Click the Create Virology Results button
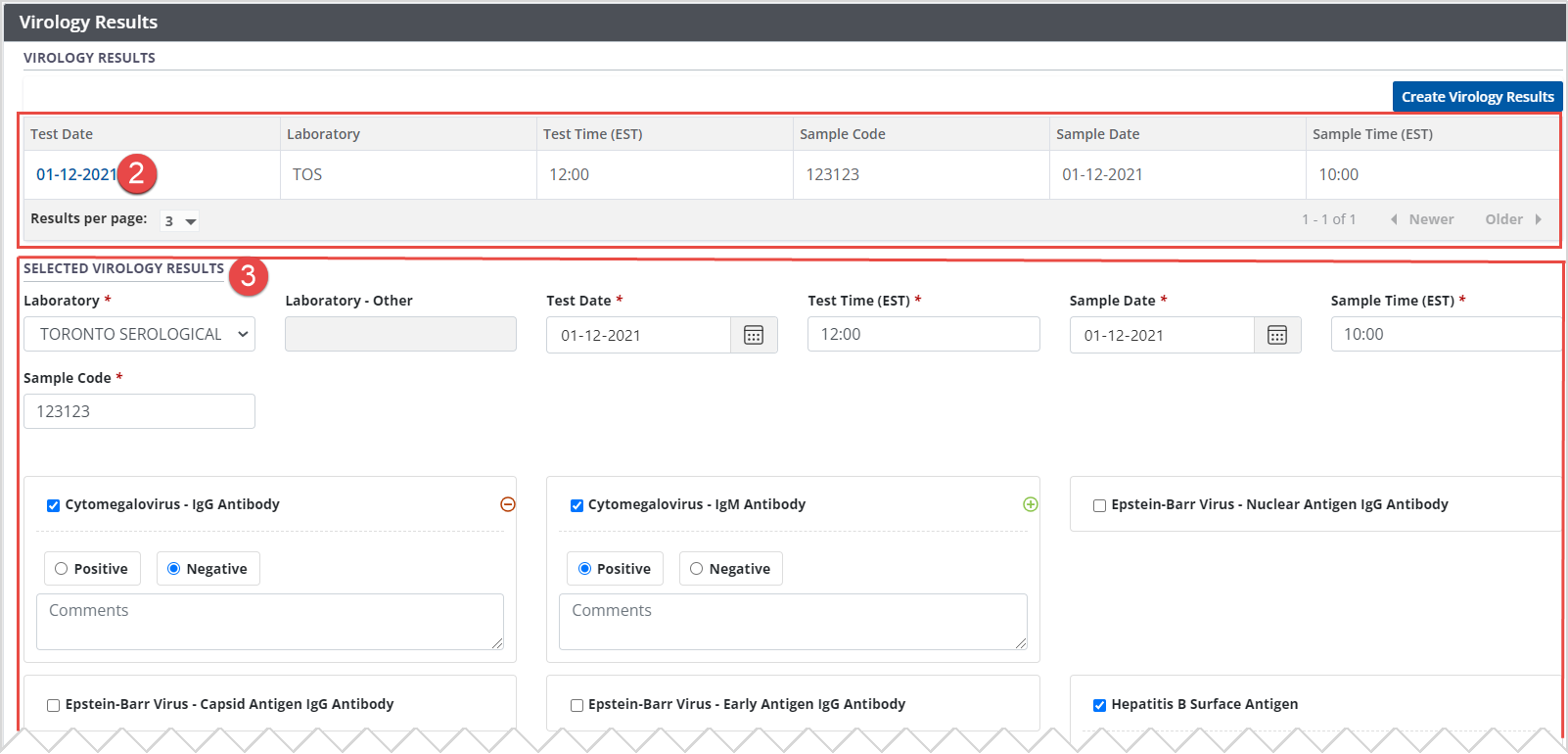Viewport: 1568px width, 754px height. point(1476,97)
